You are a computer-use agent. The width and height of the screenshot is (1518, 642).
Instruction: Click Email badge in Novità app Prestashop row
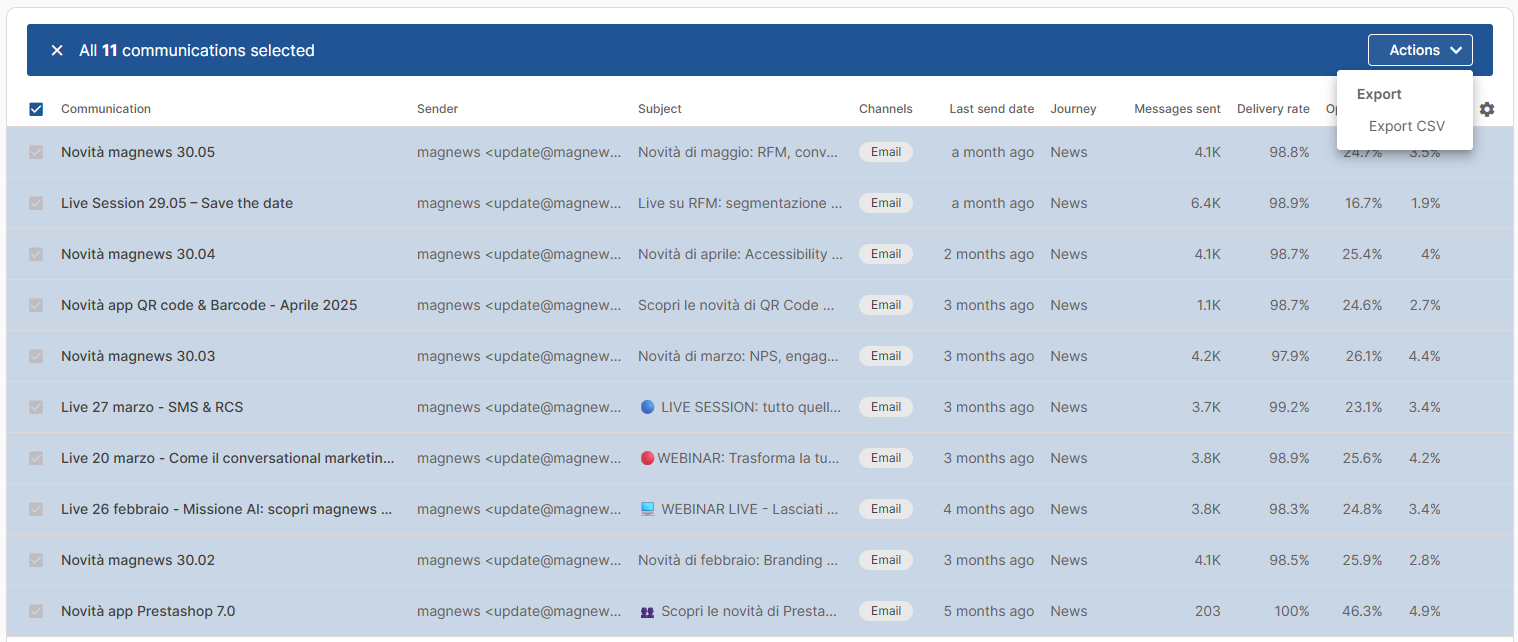tap(886, 611)
